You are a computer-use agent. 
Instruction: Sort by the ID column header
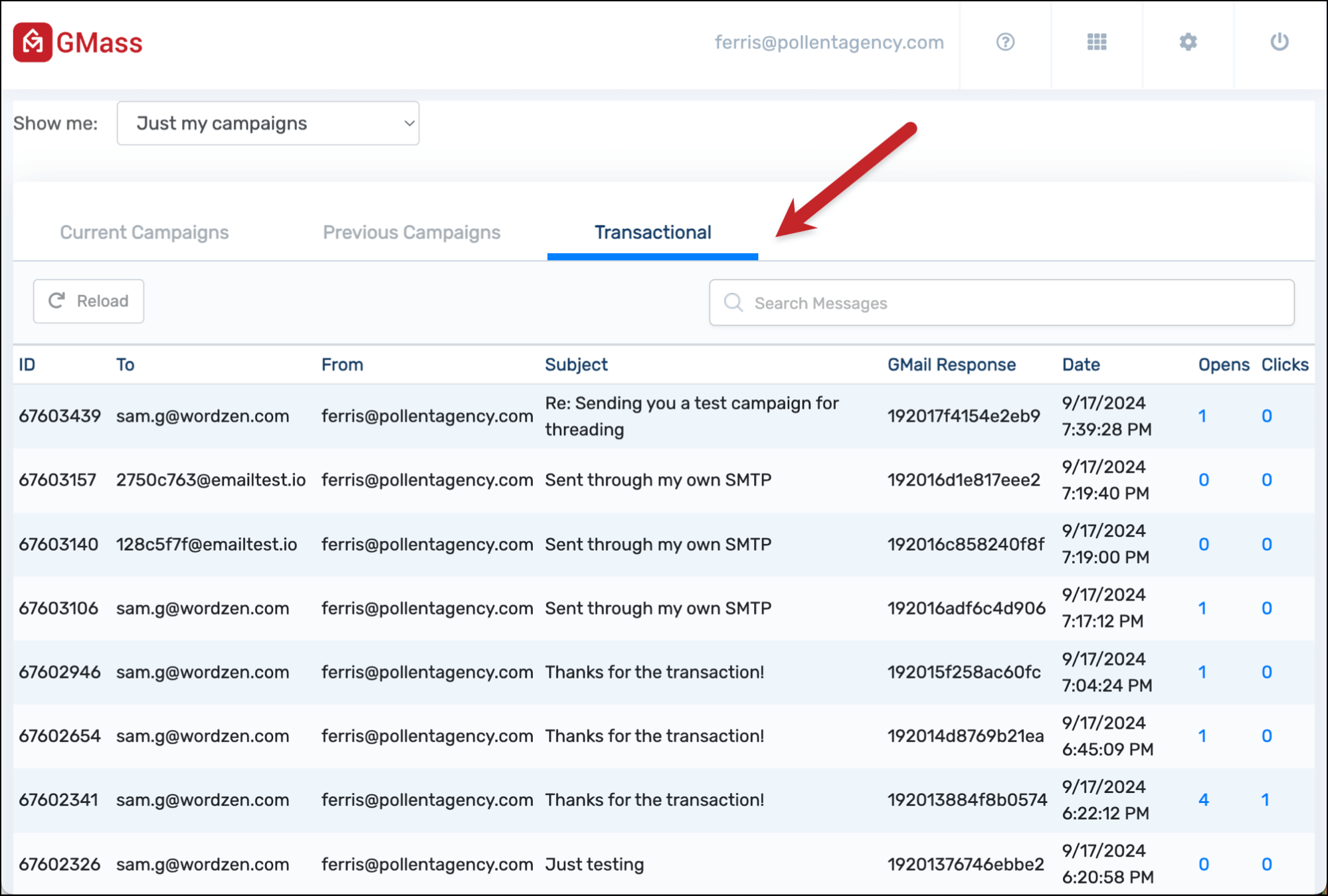click(27, 364)
